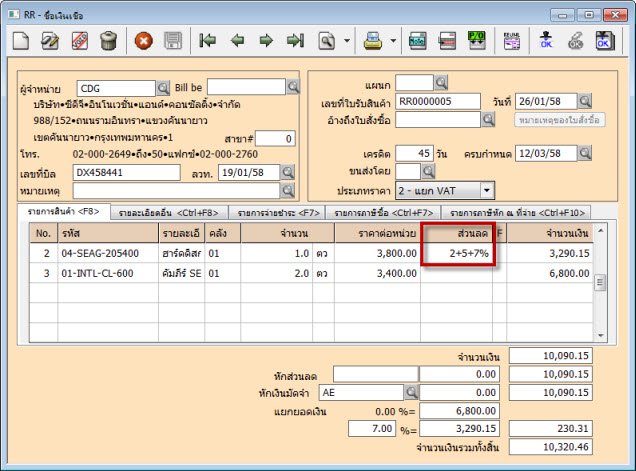
Task: Go to last record arrow icon
Action: pos(295,41)
